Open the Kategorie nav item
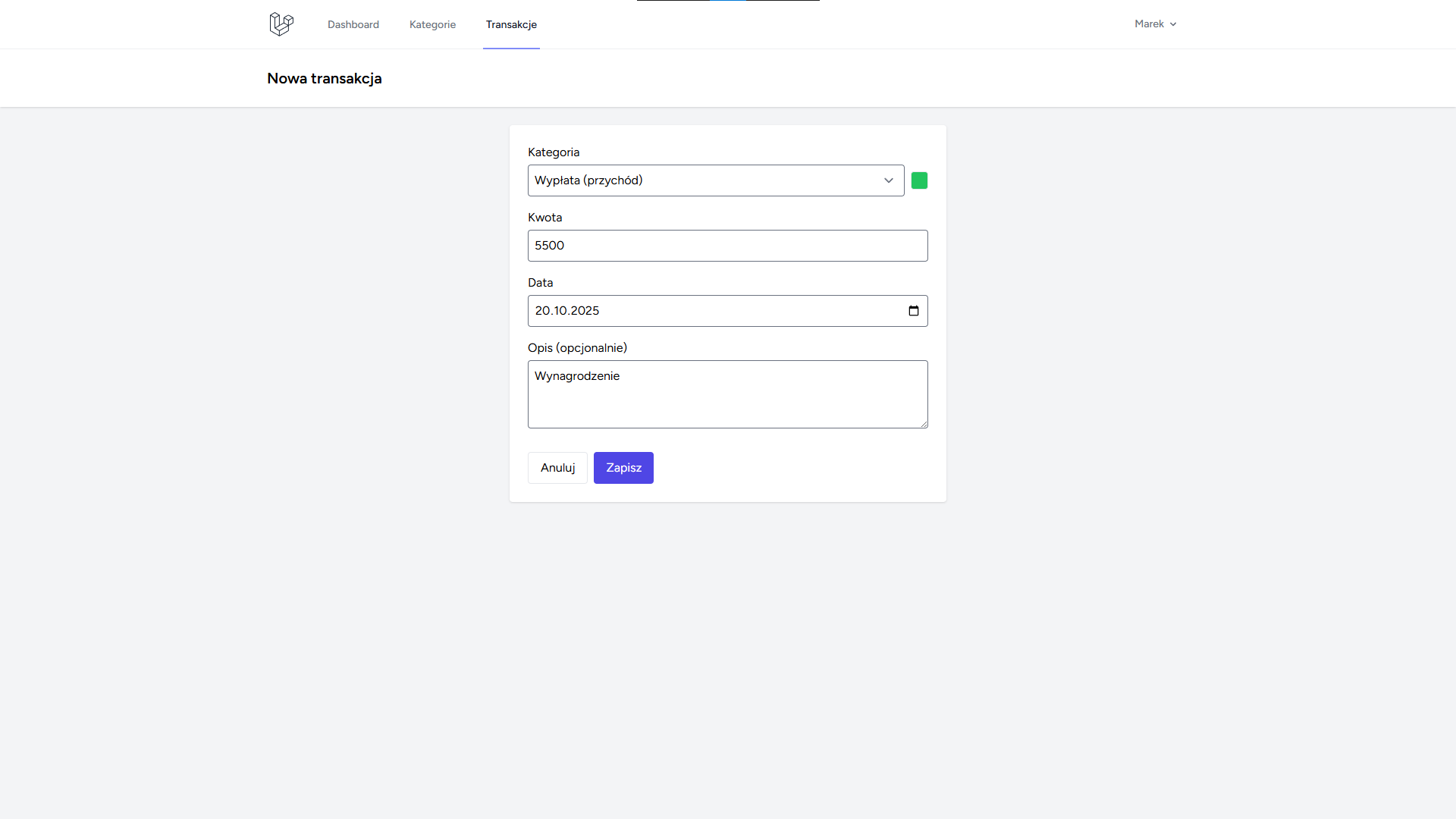Viewport: 1456px width, 819px height. coord(432,24)
